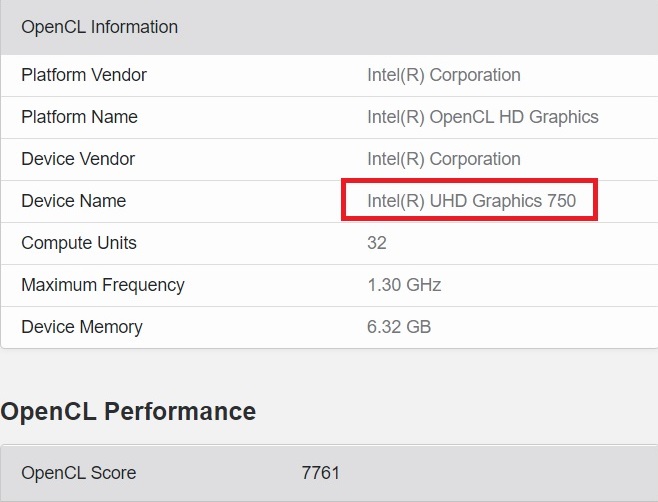This screenshot has height=502, width=658.
Task: Click Intel(R) Corporation in Device Vendor row
Action: tap(444, 159)
